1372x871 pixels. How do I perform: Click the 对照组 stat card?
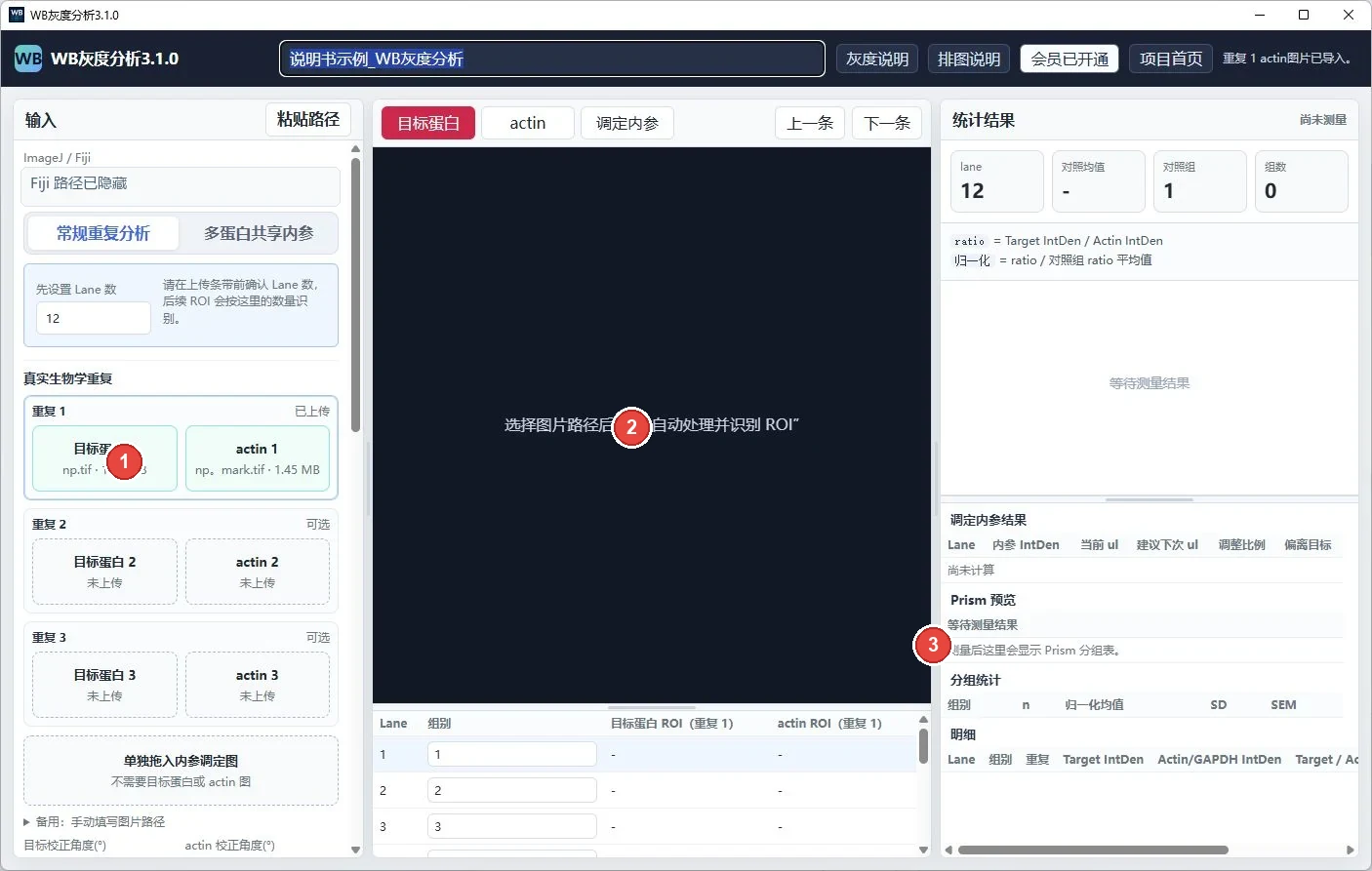tap(1200, 181)
